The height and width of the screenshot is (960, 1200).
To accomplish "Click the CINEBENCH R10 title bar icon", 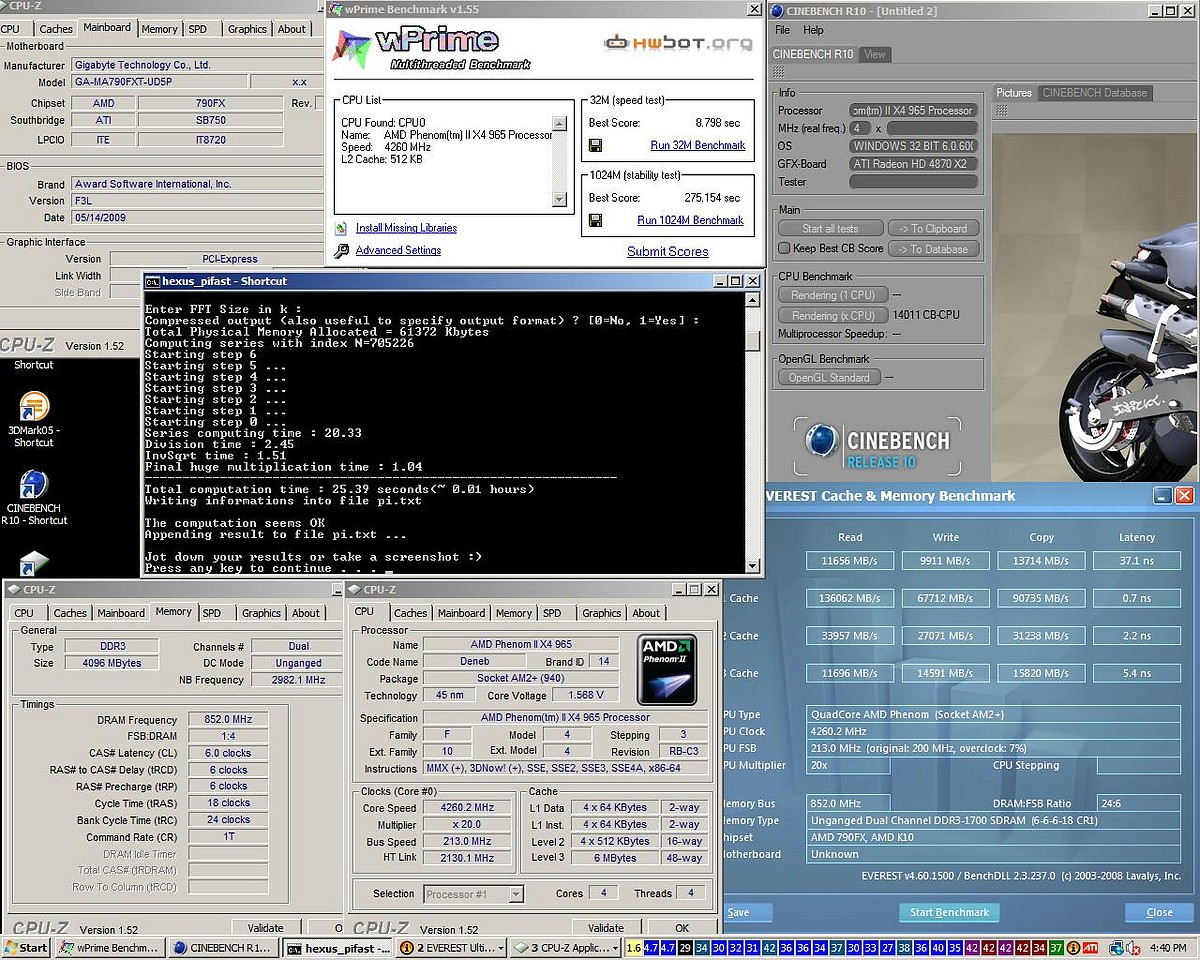I will [776, 9].
